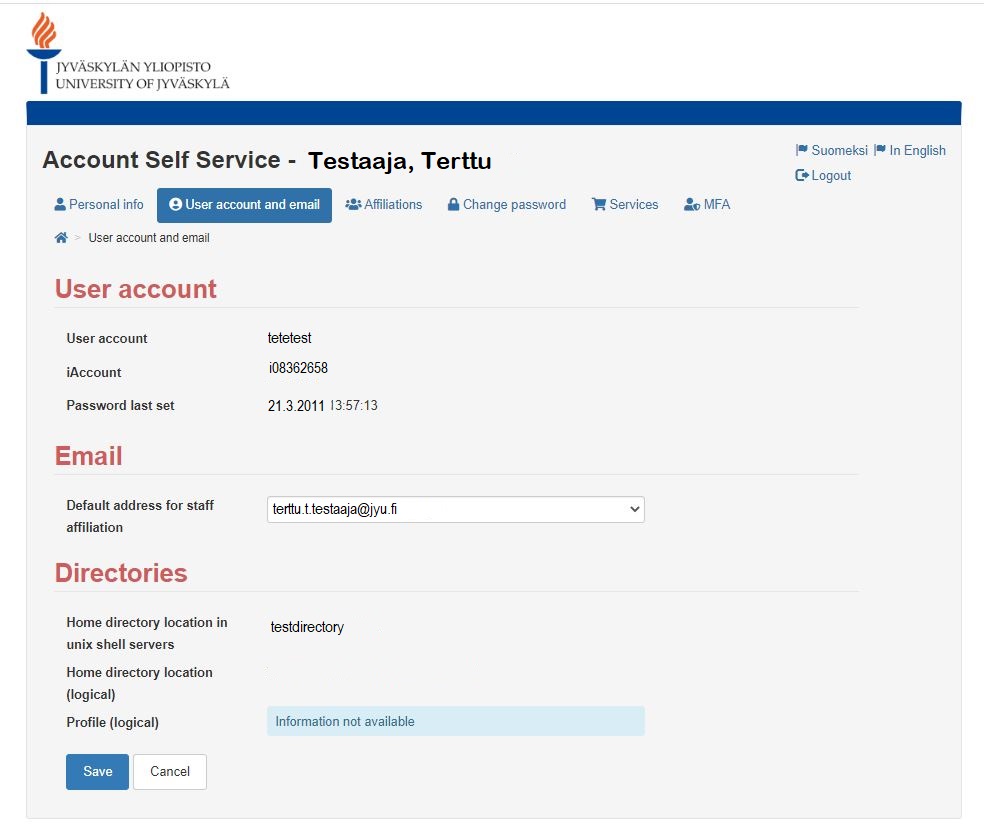This screenshot has height=838, width=984.
Task: Click the lock icon on Change password tab
Action: [454, 204]
